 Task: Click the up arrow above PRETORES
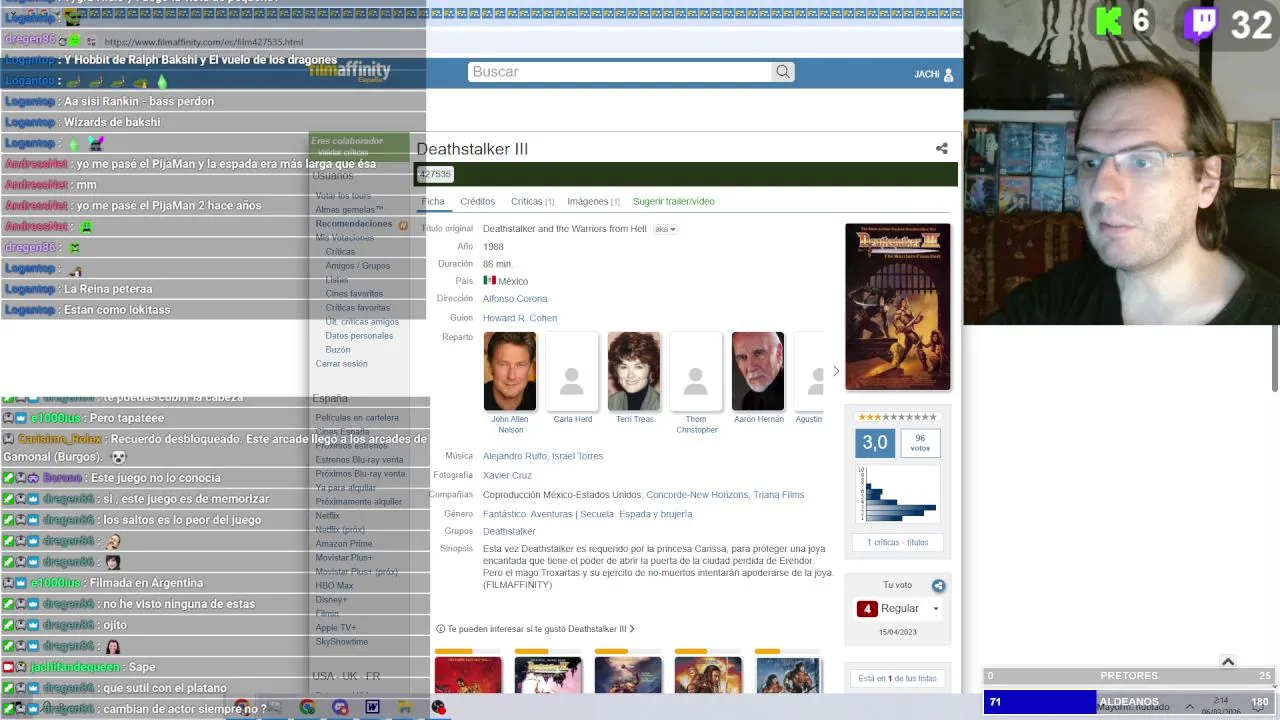click(x=1228, y=662)
